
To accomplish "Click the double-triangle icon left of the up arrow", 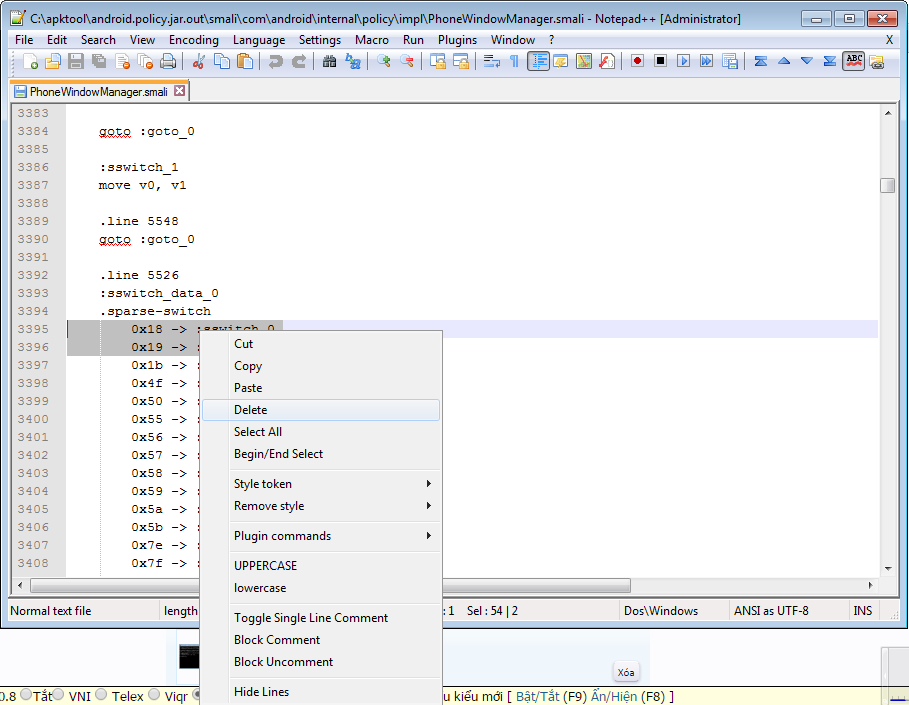I will (x=761, y=61).
